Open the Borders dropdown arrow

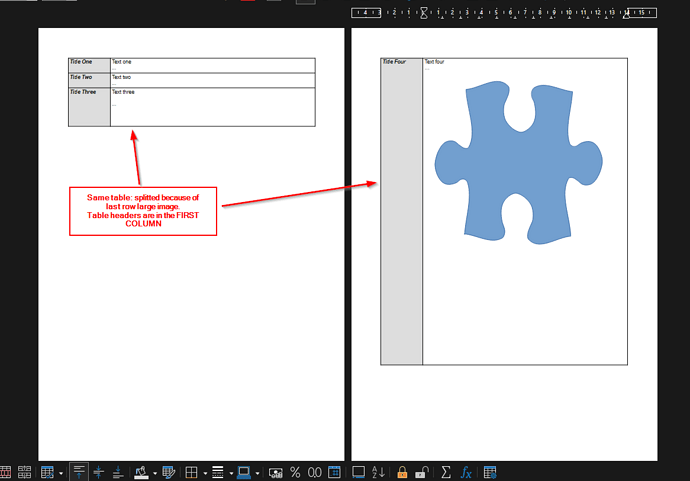(x=204, y=472)
